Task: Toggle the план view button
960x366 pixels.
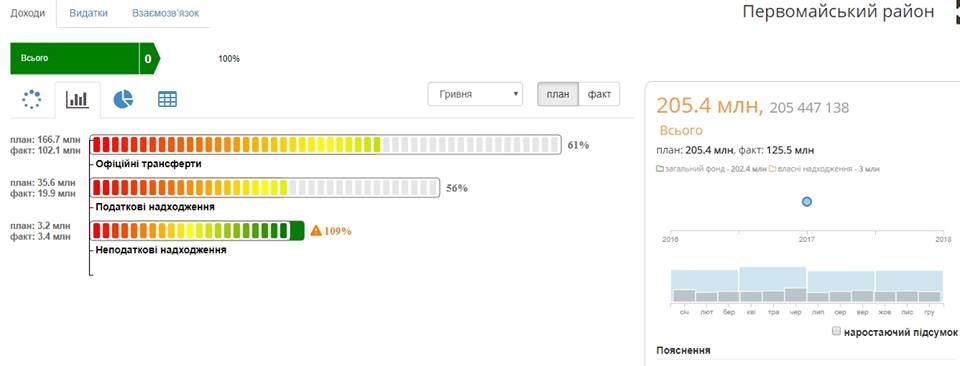Action: [558, 94]
